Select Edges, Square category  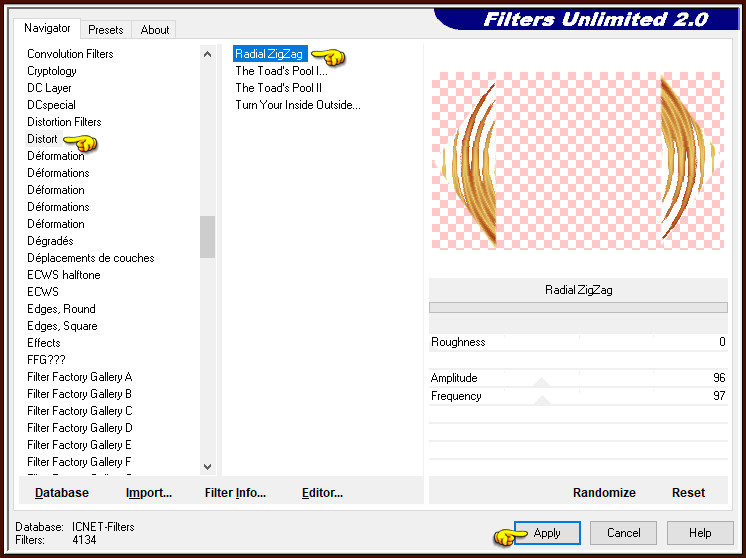pos(62,326)
